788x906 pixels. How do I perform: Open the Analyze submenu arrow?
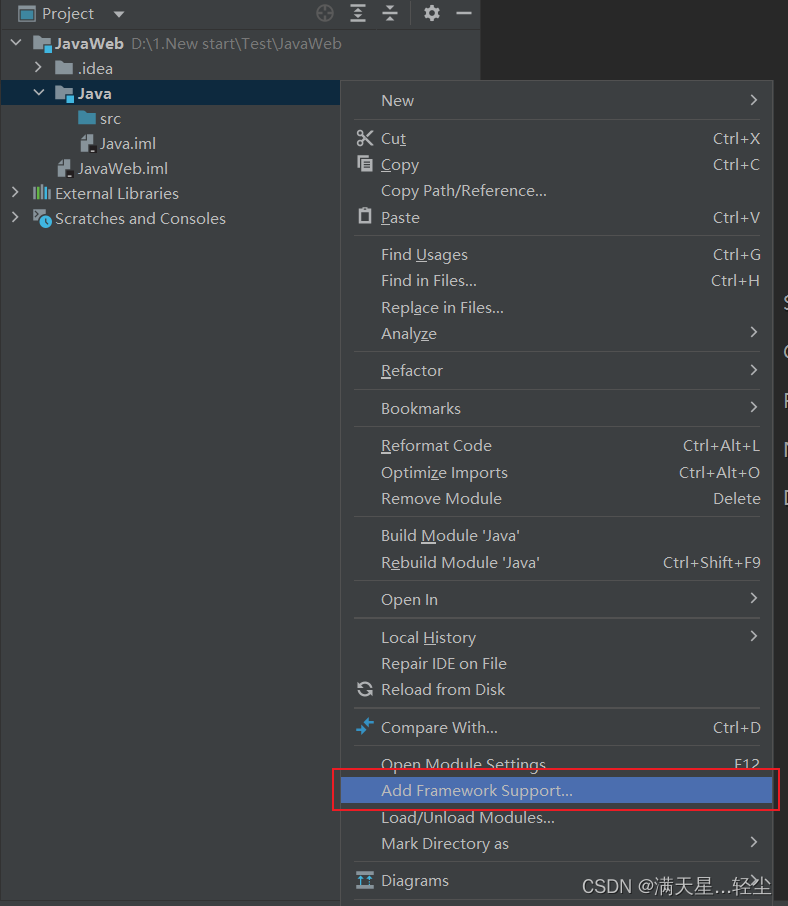pos(753,332)
